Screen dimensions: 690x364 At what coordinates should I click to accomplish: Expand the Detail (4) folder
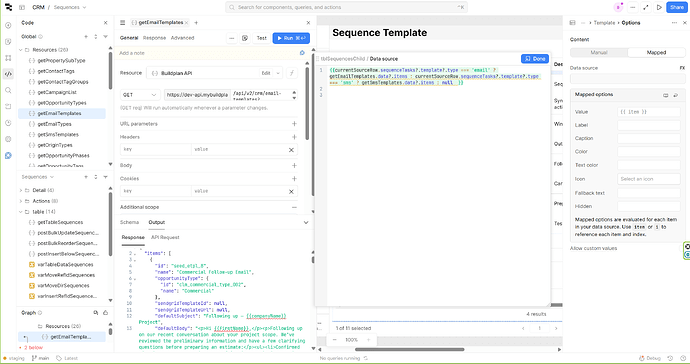click(x=21, y=190)
